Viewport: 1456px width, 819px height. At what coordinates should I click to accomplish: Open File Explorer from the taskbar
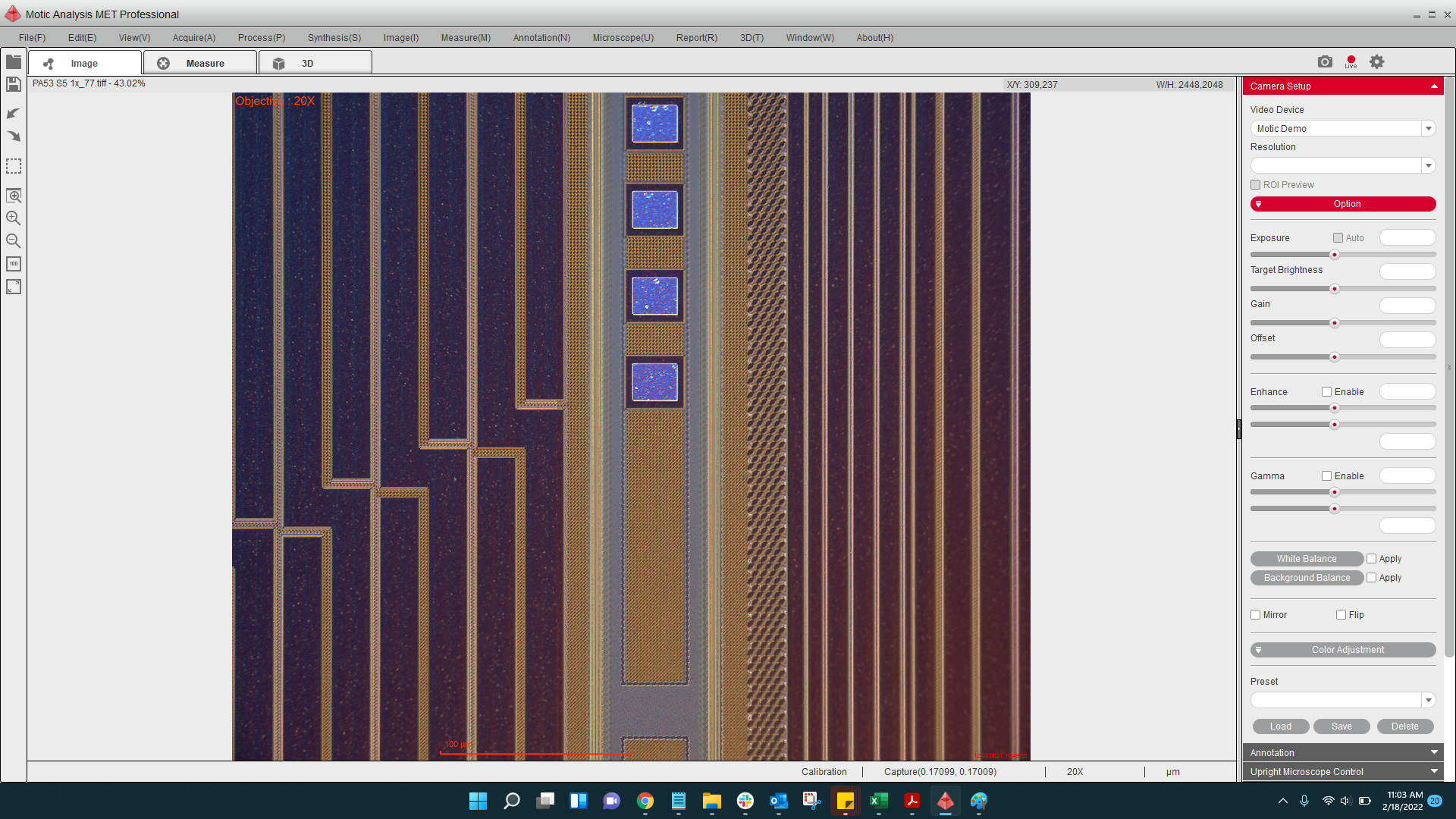(711, 801)
